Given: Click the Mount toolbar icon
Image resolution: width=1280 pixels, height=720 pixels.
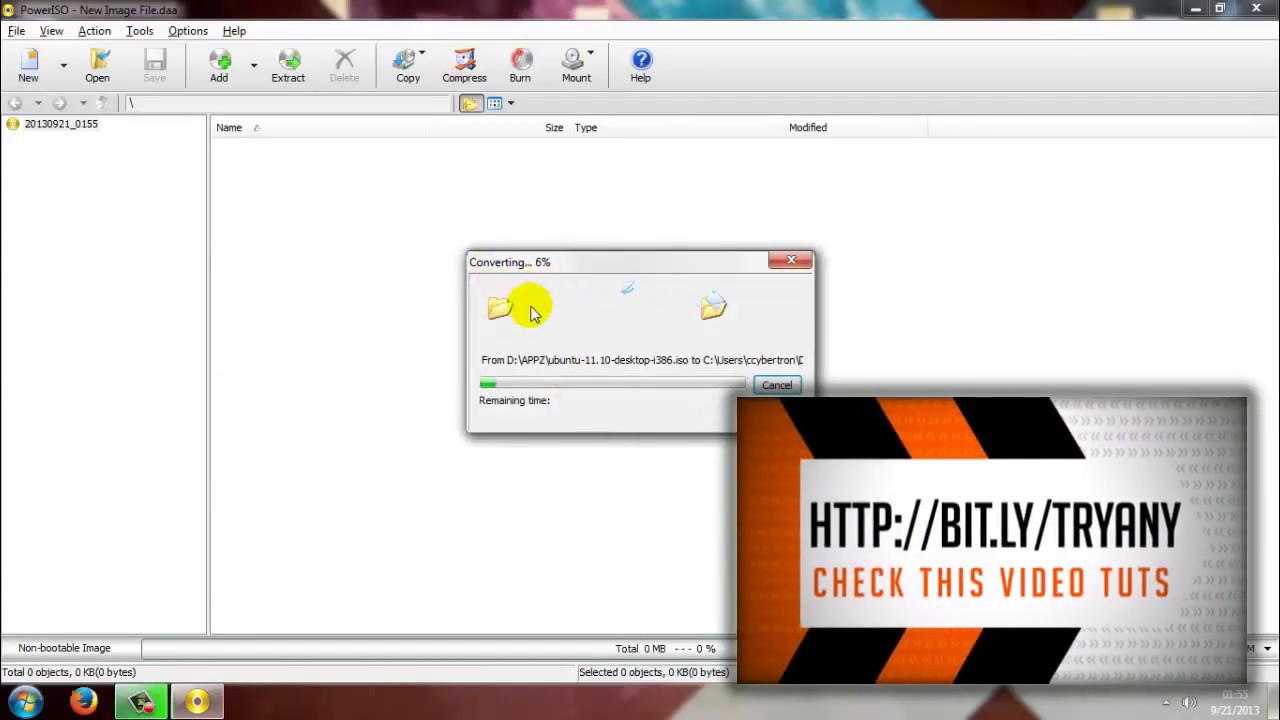Looking at the screenshot, I should [x=576, y=66].
